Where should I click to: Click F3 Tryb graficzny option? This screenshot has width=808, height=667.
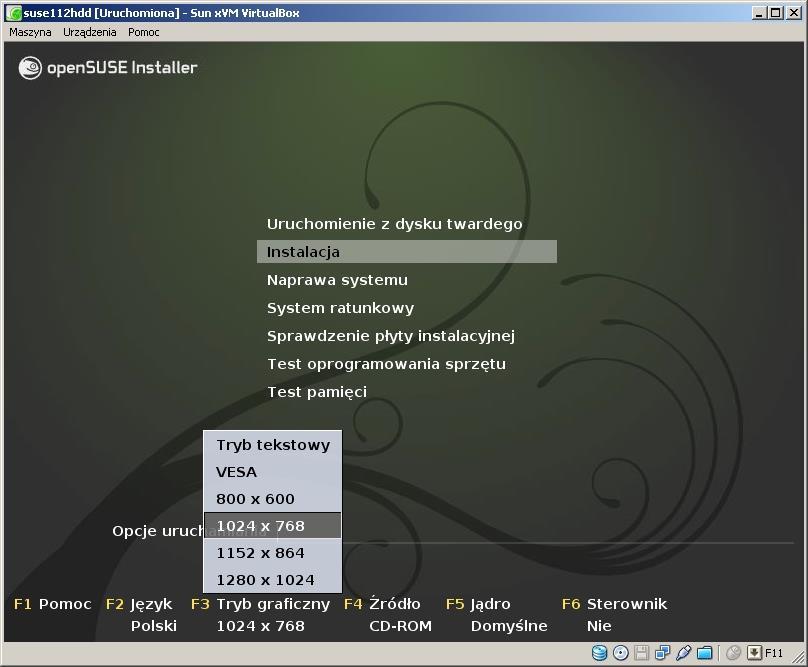tap(260, 604)
